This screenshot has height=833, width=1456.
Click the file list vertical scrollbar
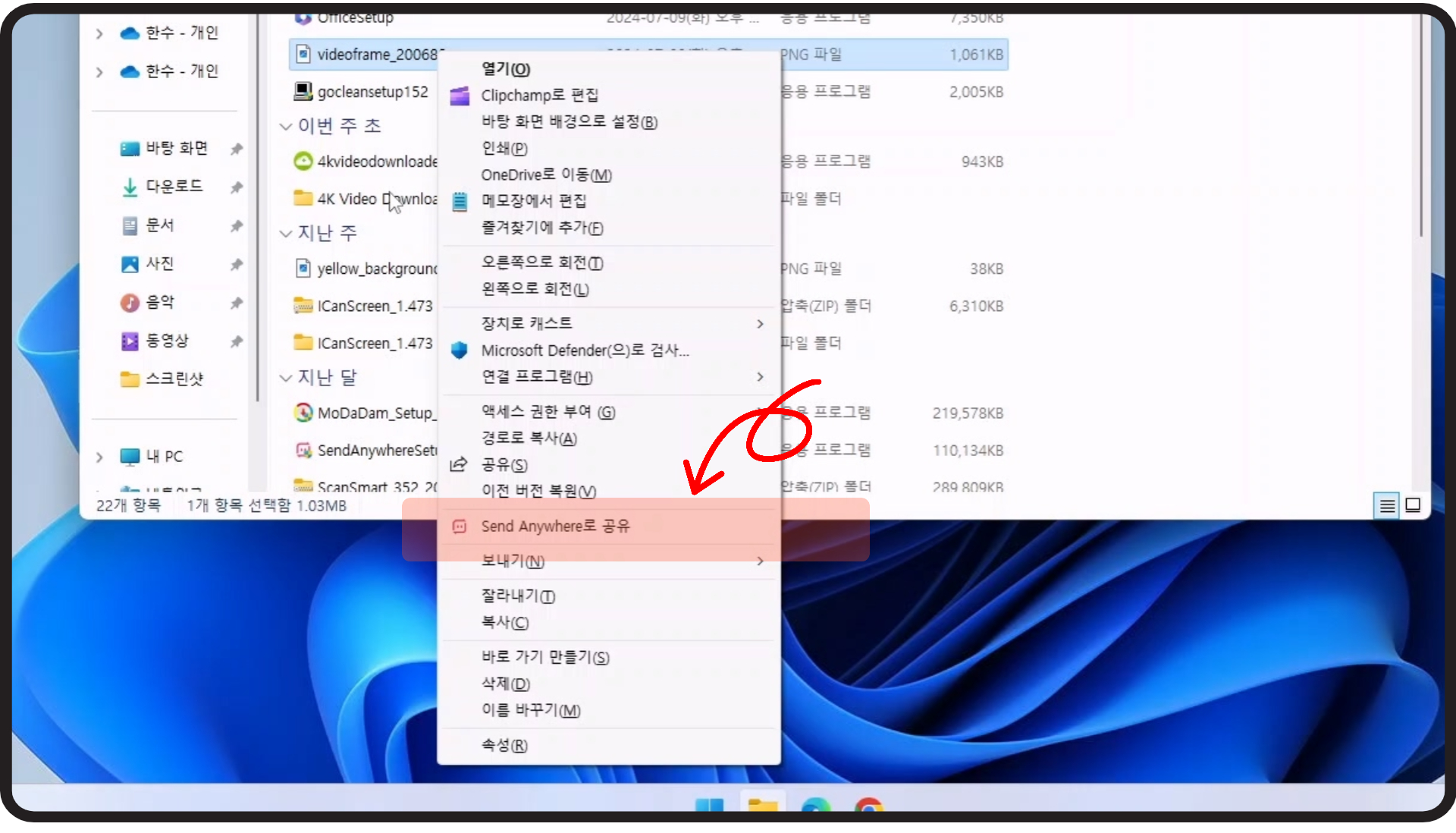click(x=1421, y=125)
